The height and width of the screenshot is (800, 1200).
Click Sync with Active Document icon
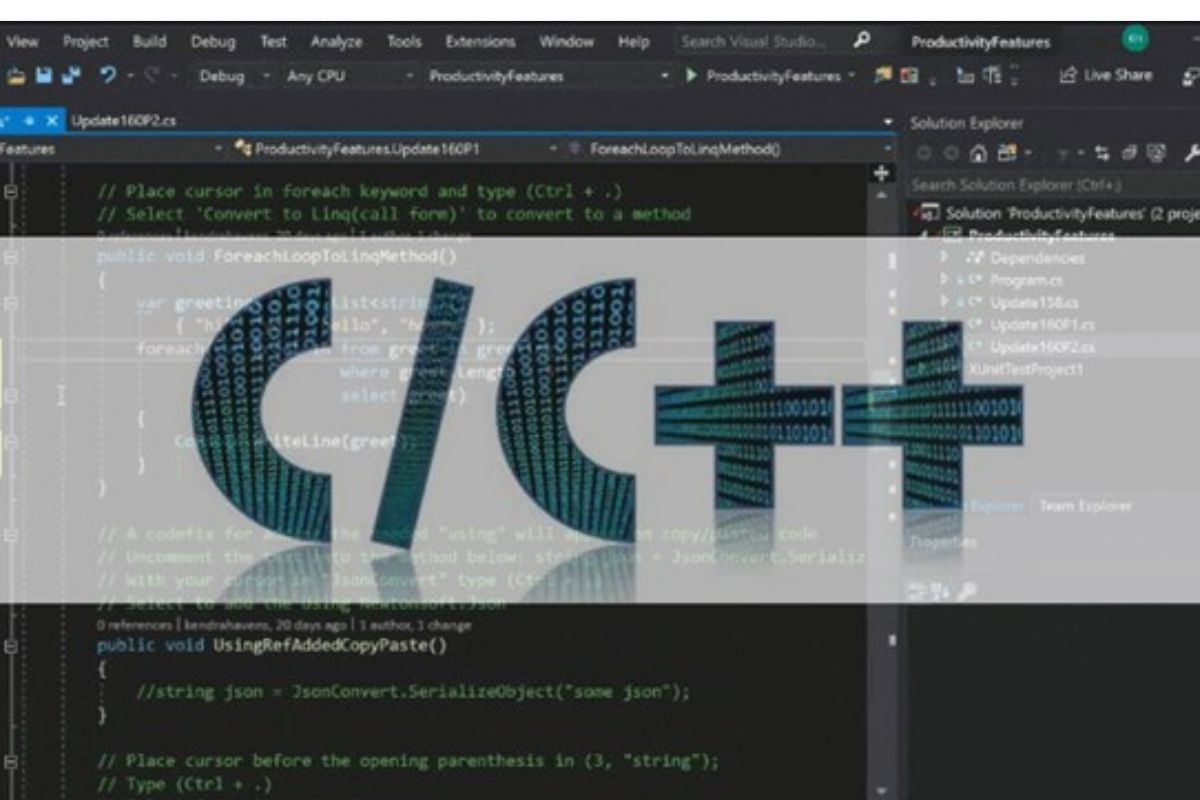pyautogui.click(x=1103, y=154)
